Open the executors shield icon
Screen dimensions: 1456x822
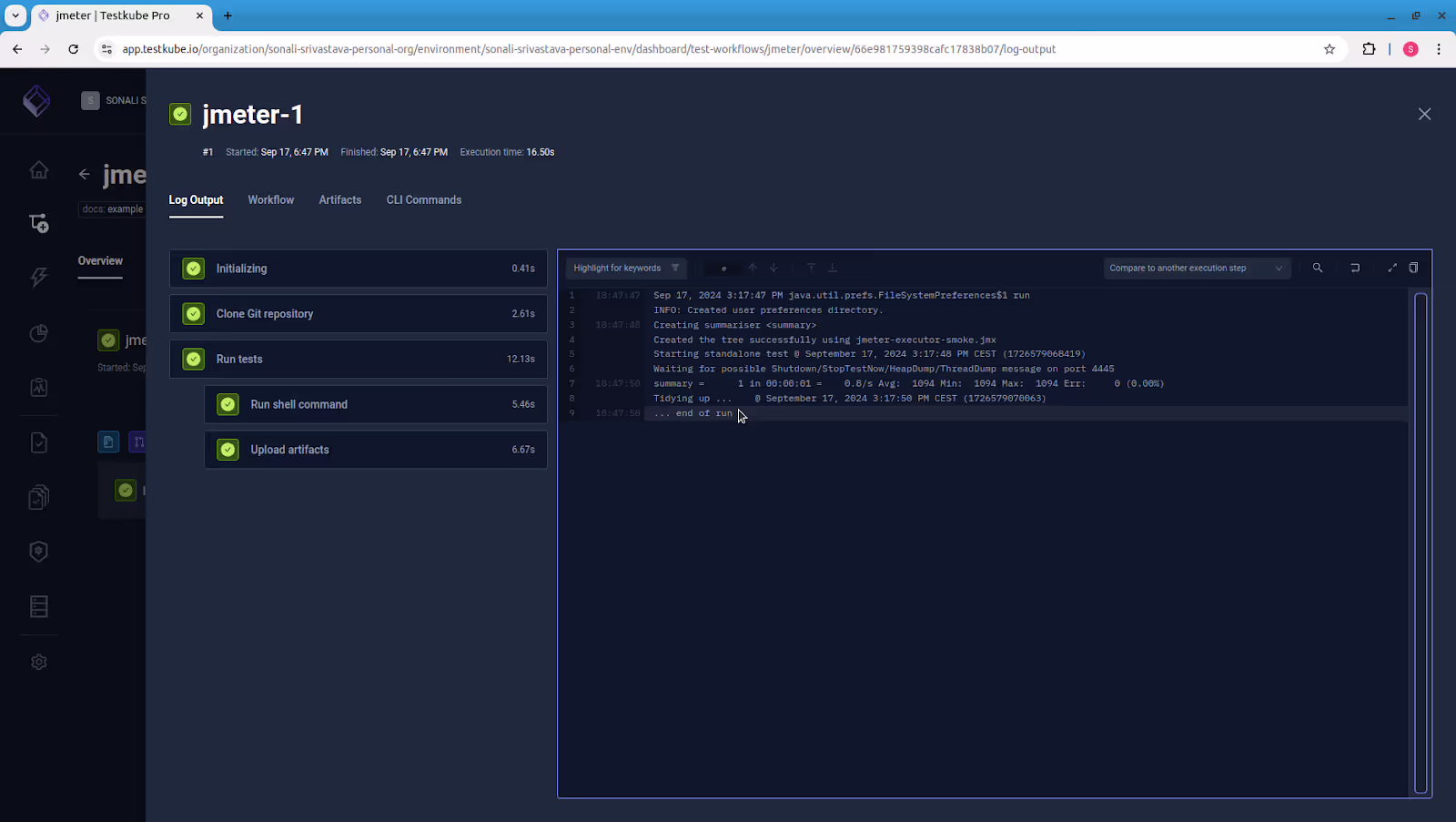38,552
